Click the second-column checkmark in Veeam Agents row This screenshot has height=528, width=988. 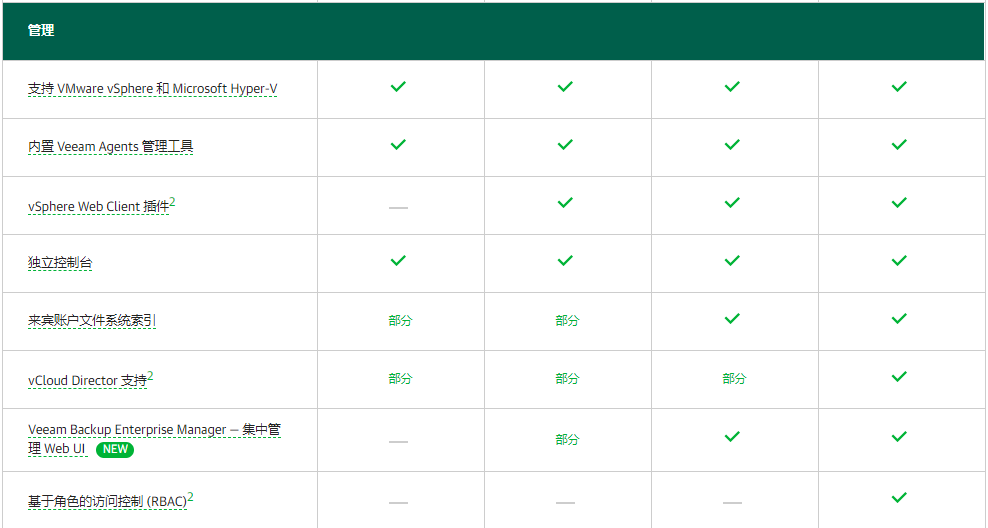pos(565,145)
